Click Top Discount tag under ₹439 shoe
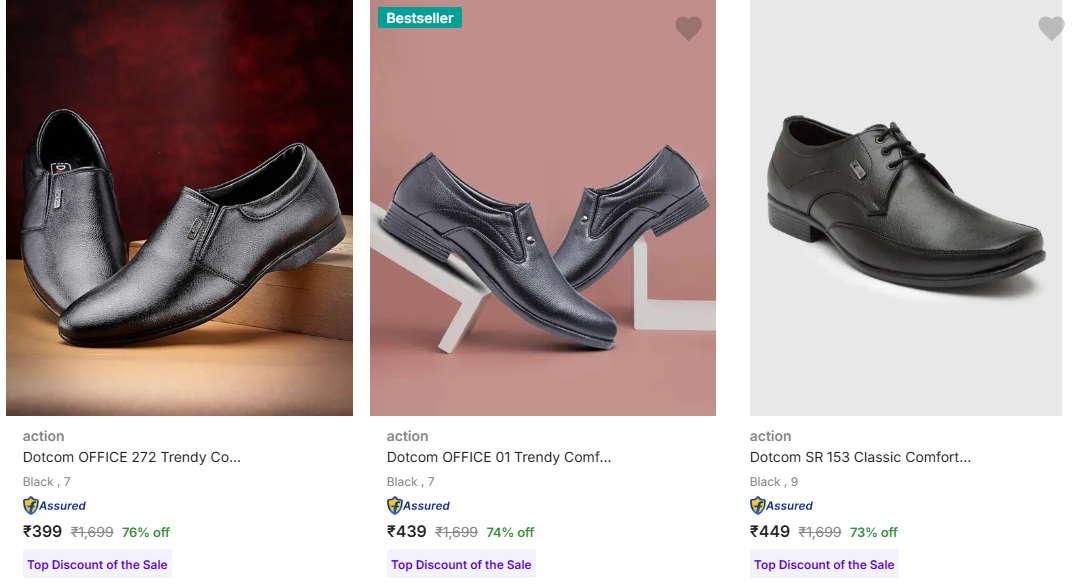This screenshot has height=586, width=1087. pos(461,565)
